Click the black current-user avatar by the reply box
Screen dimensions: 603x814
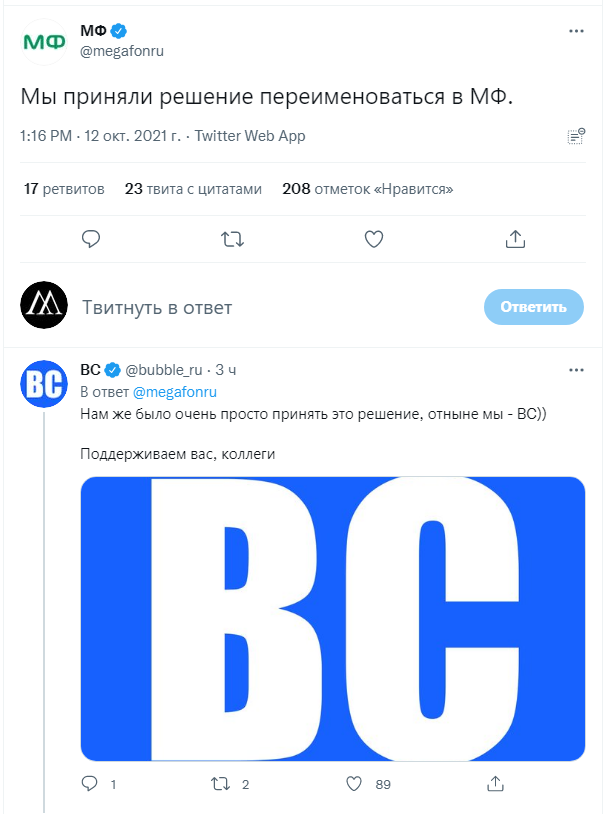(44, 306)
